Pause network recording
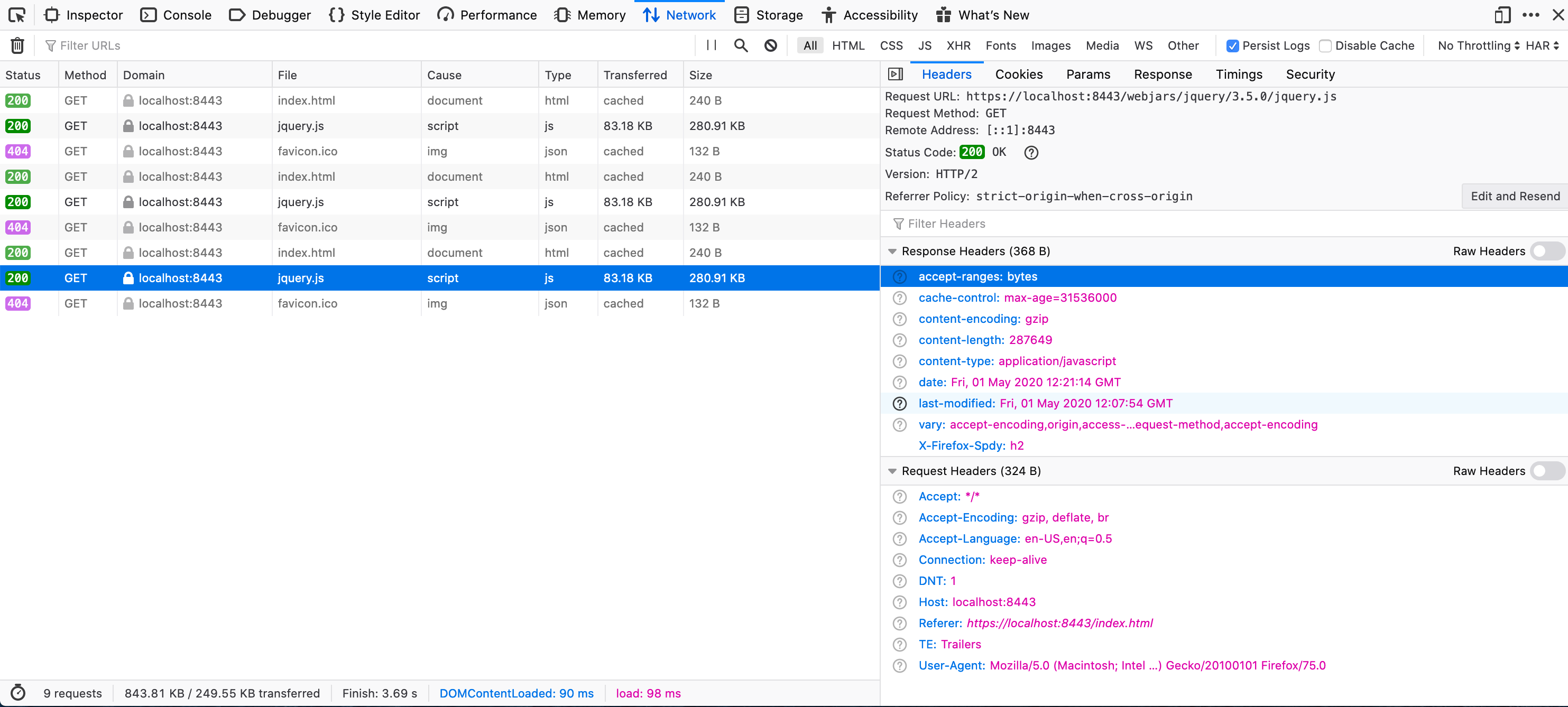The image size is (1568, 707). click(x=711, y=45)
